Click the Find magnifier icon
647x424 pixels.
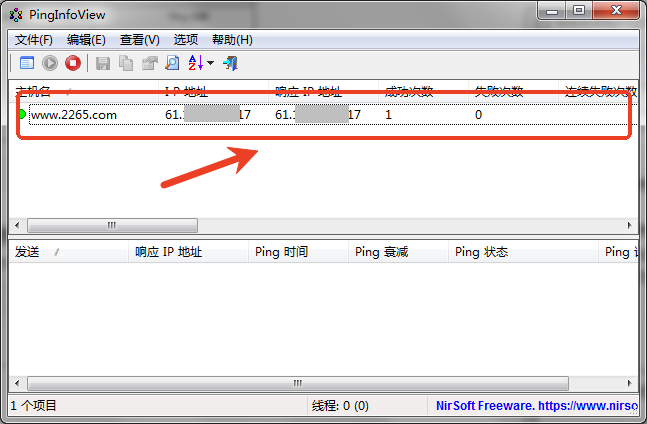click(x=172, y=63)
